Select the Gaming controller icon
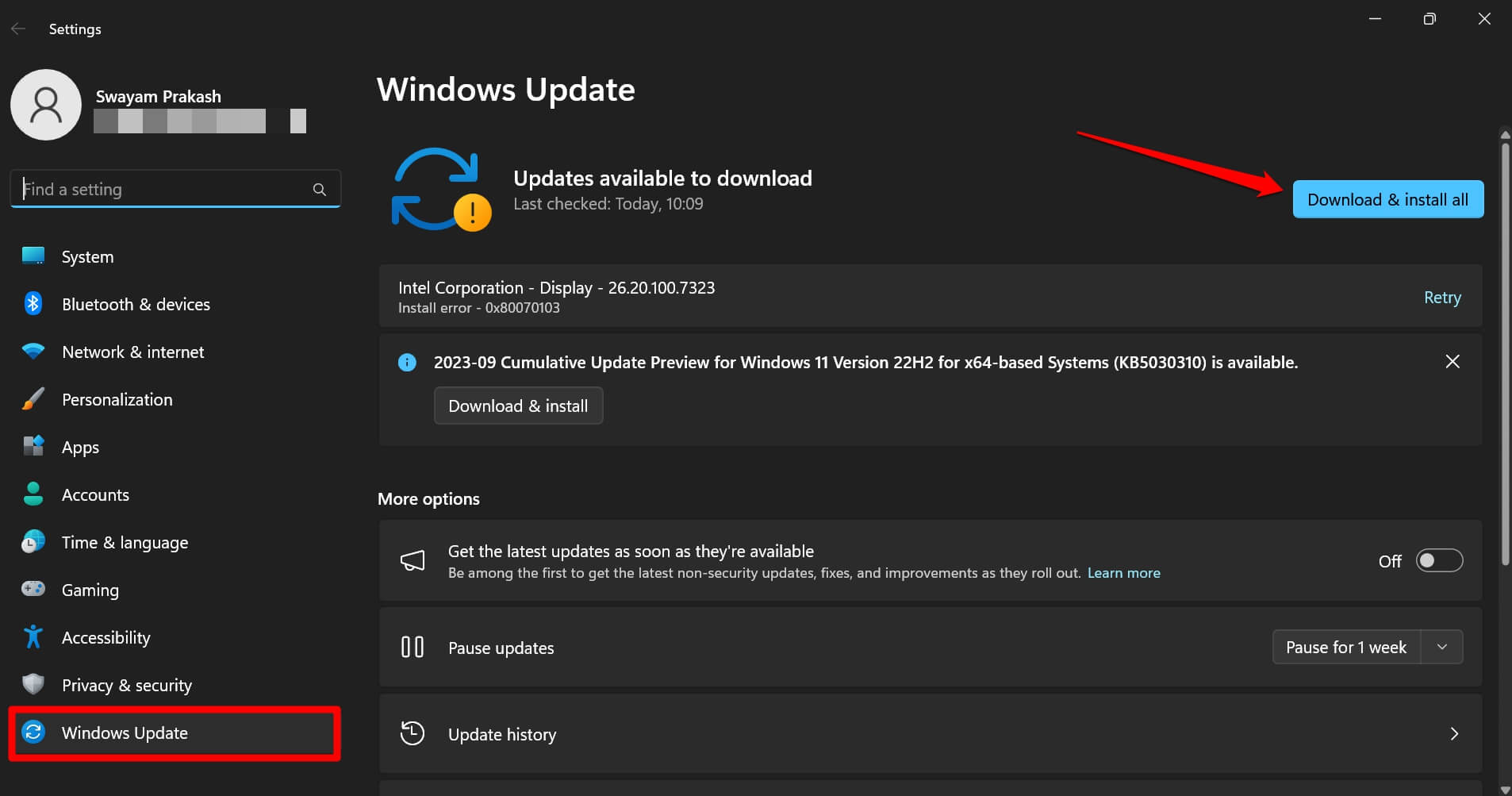Screen dimensions: 1512x796 pyautogui.click(x=33, y=589)
